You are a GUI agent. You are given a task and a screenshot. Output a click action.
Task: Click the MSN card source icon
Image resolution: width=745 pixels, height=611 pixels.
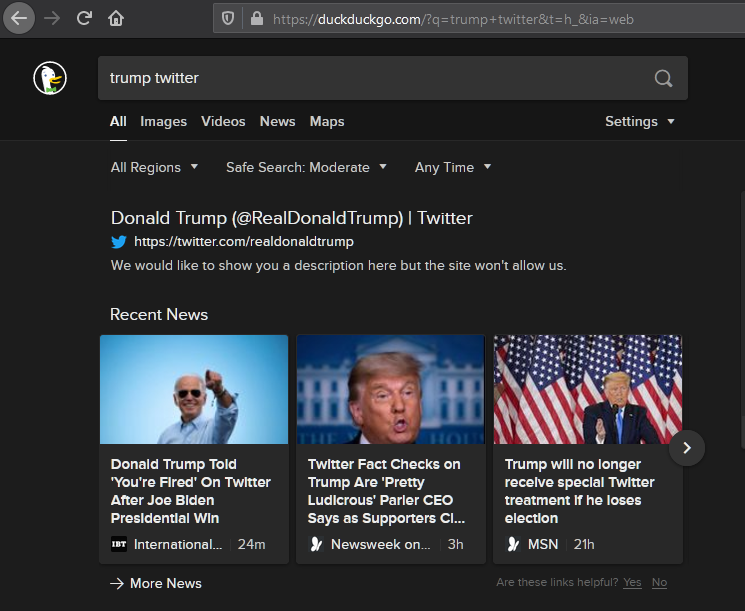513,544
